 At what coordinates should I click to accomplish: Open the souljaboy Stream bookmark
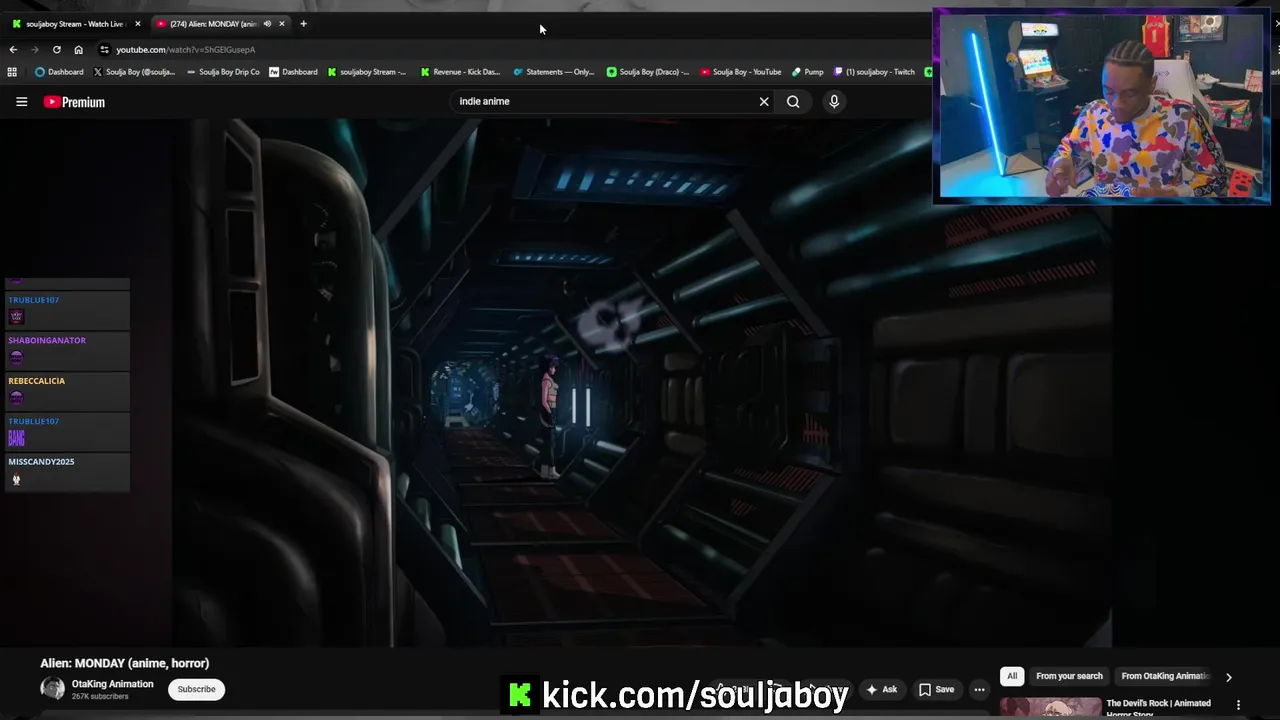pos(367,72)
